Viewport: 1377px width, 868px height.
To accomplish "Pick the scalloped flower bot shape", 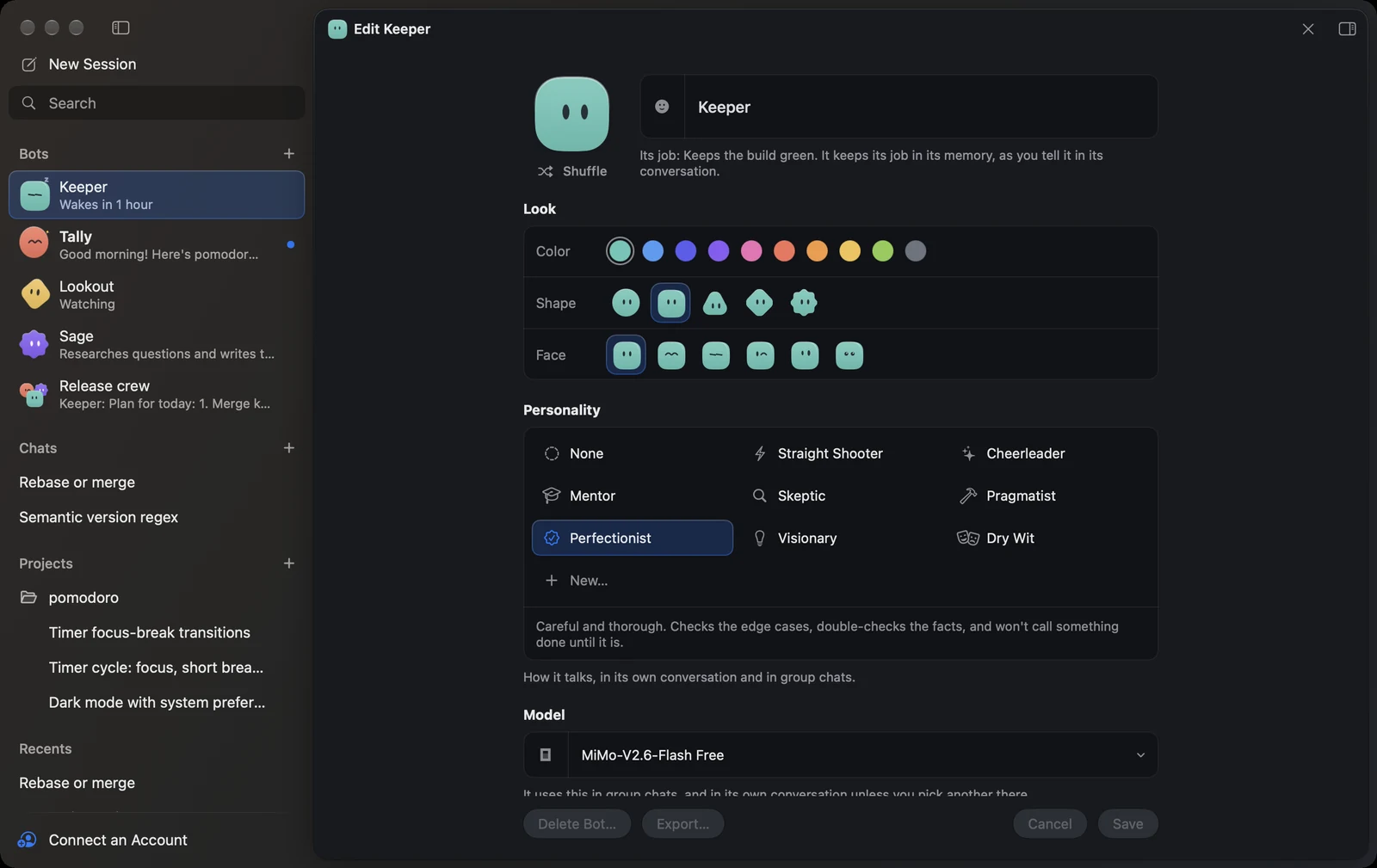I will [x=804, y=303].
